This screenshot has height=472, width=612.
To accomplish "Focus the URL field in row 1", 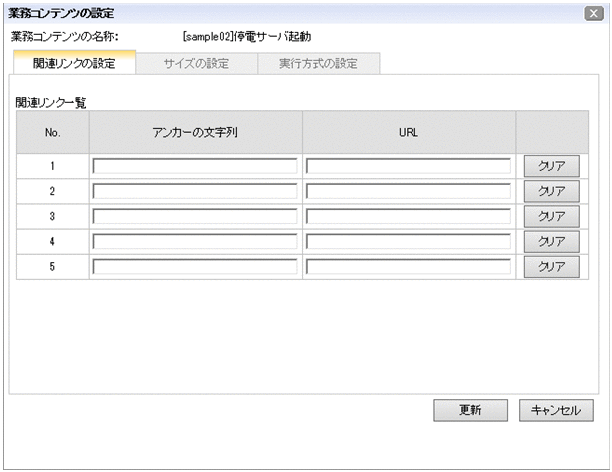I will click(x=408, y=166).
